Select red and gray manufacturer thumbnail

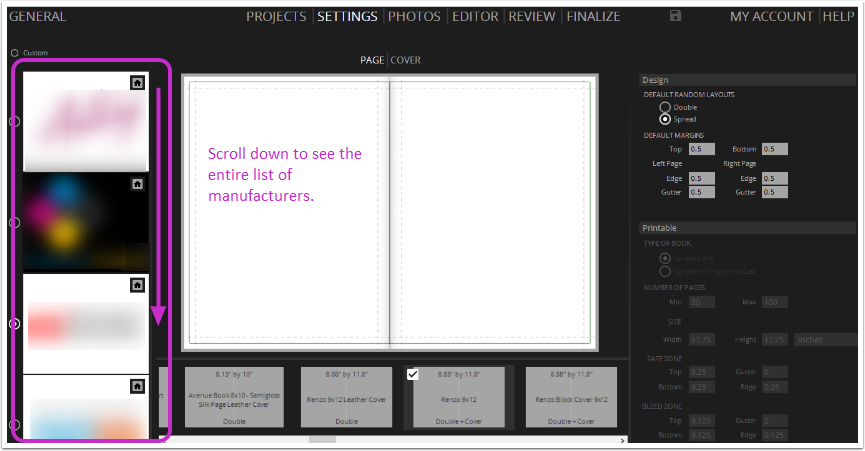click(x=86, y=324)
